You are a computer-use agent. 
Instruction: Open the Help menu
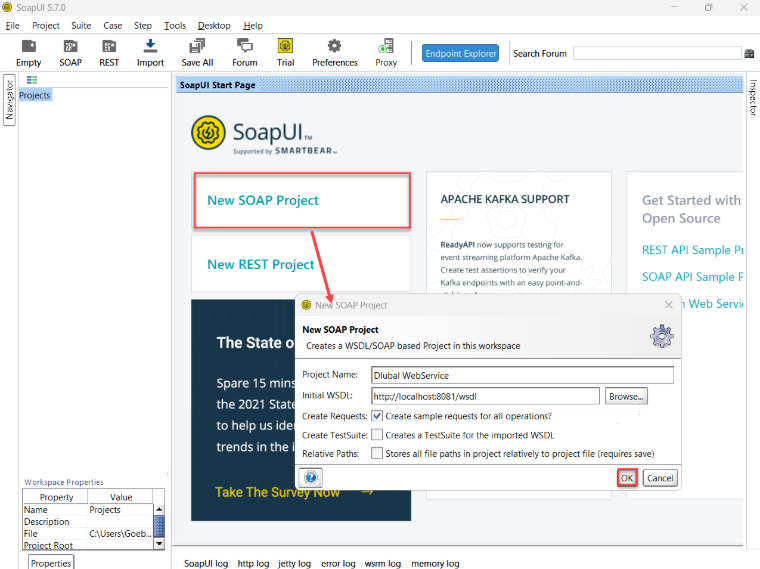pos(253,25)
